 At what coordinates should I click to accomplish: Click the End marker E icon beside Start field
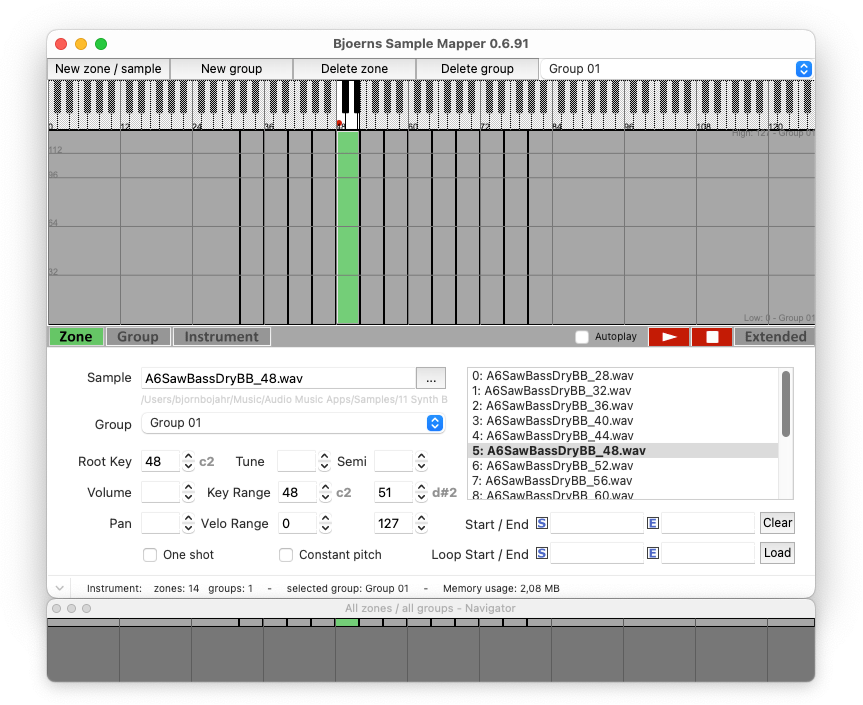653,523
